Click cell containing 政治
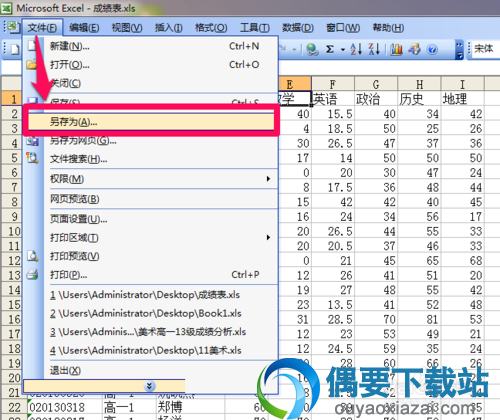Screen dimensions: 500x420 [x=376, y=99]
